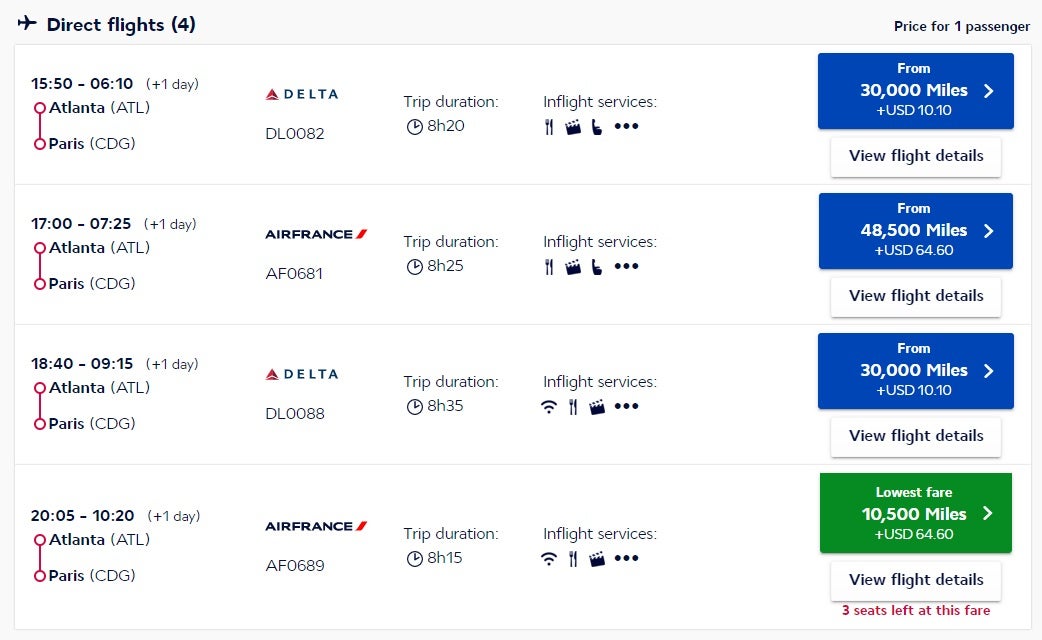This screenshot has height=640, width=1042.
Task: Click the airplane icon beside Direct flights
Action: point(27,24)
